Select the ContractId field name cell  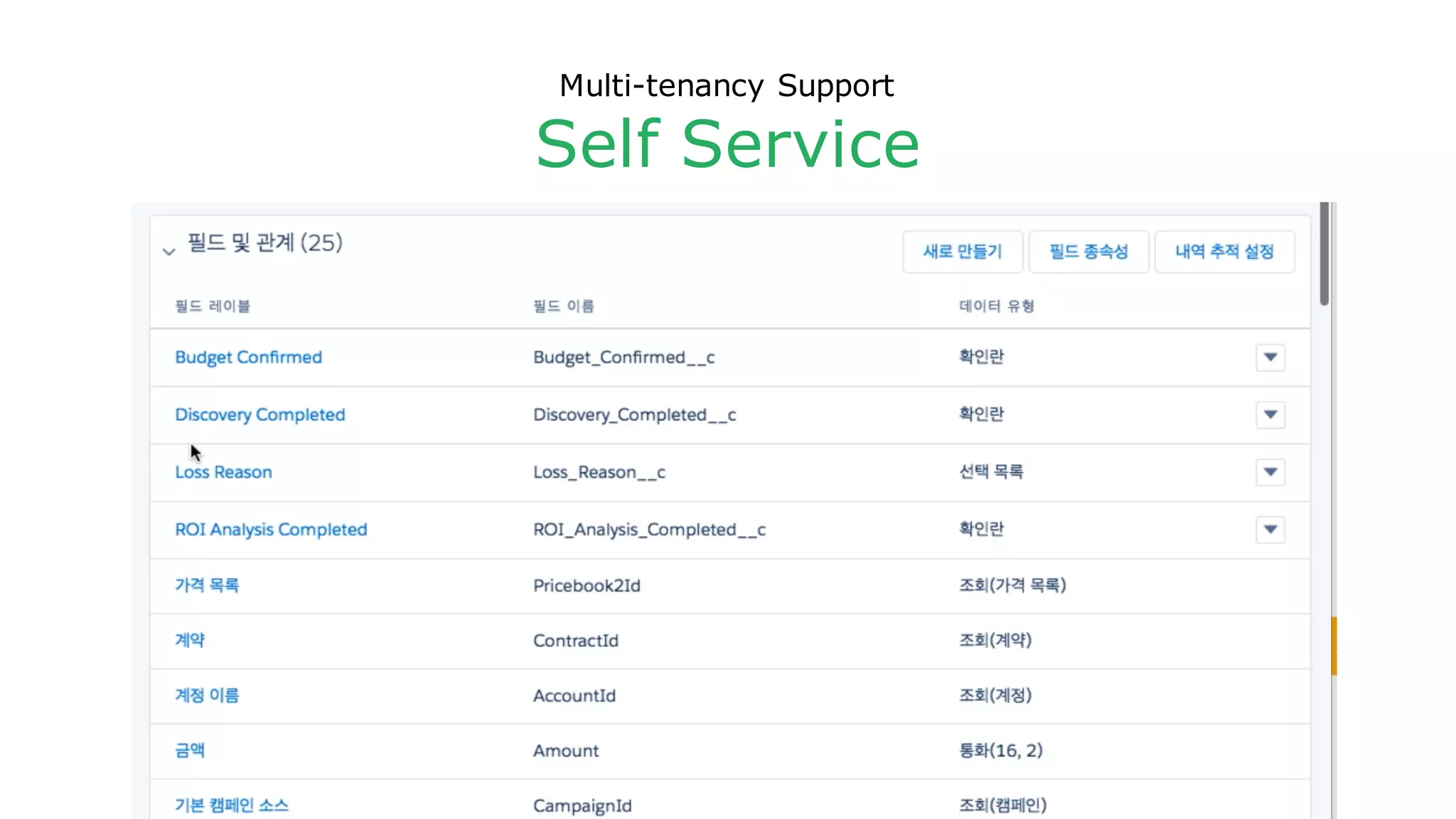click(576, 641)
